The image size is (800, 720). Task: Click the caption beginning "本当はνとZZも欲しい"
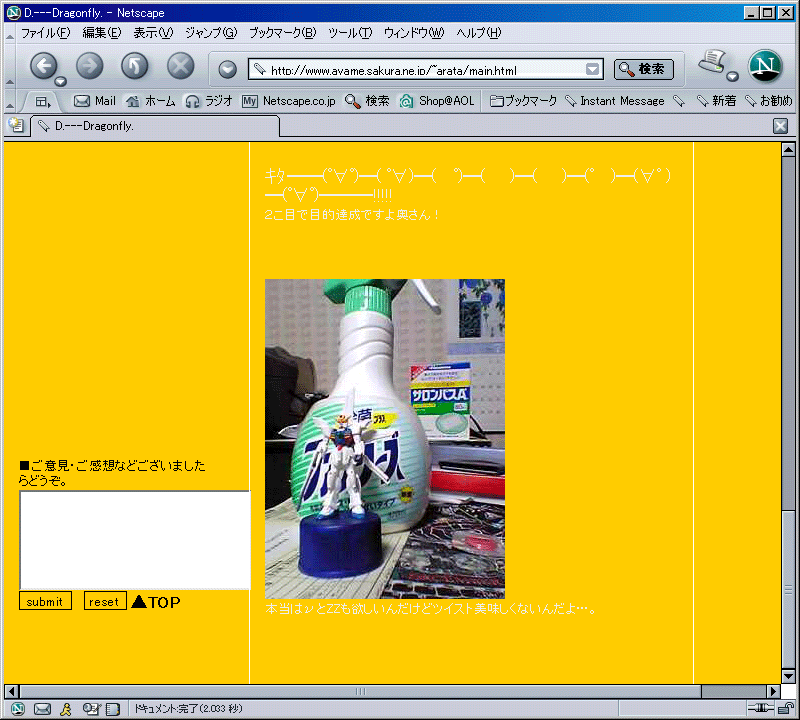[x=431, y=609]
